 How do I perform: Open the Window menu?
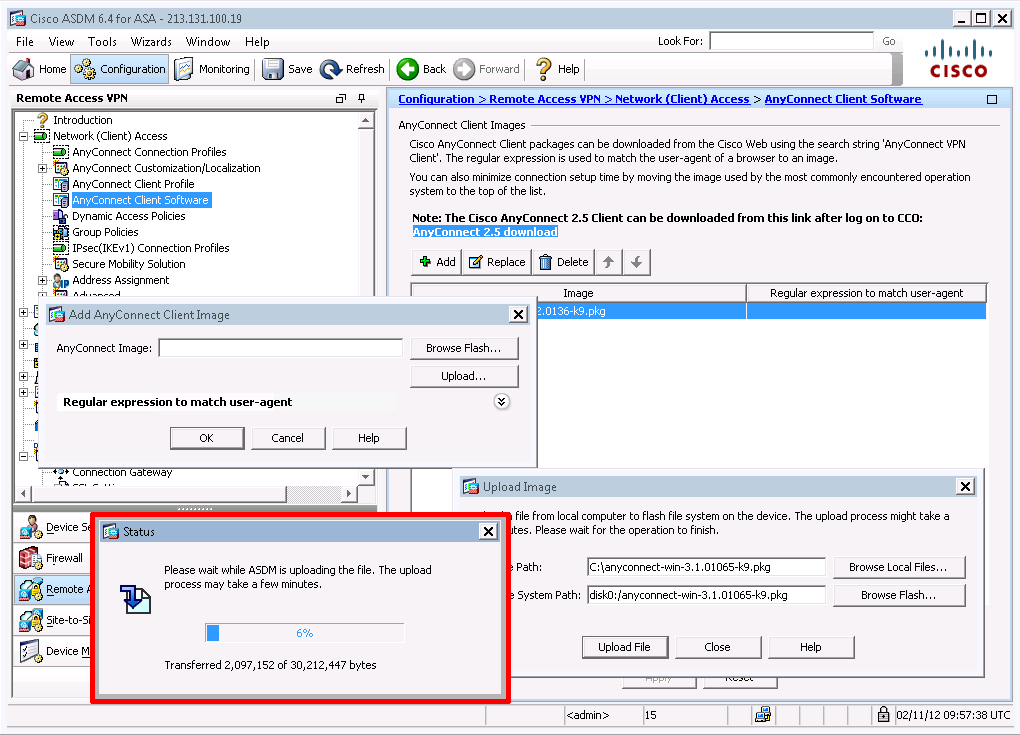208,42
